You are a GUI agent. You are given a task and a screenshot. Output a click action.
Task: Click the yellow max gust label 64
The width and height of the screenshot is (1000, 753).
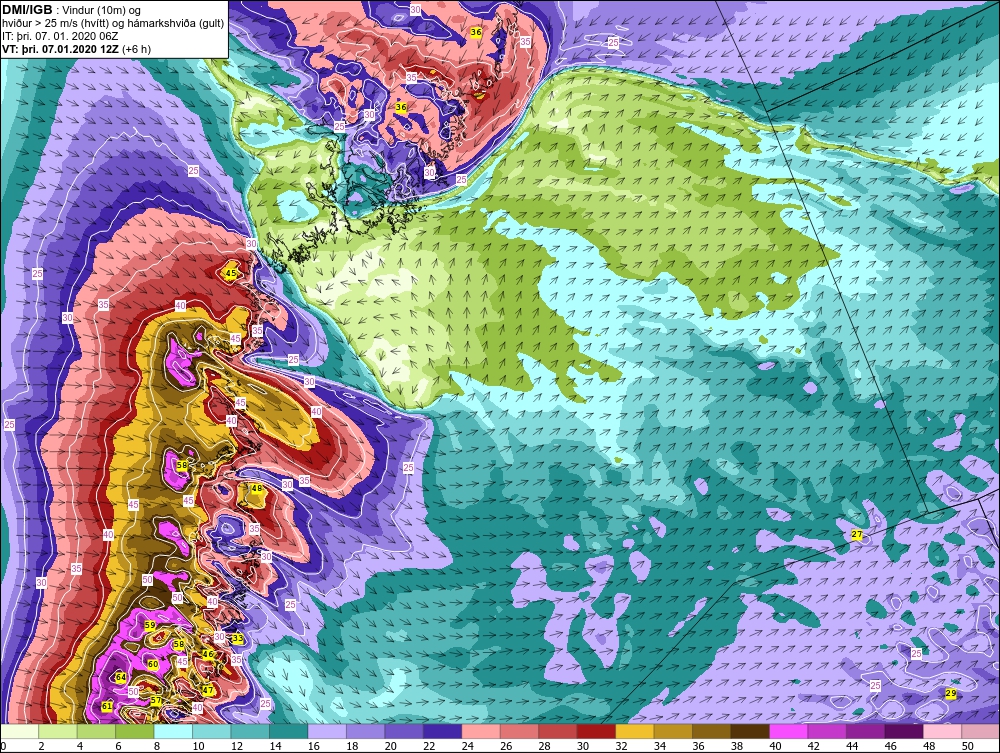pyautogui.click(x=121, y=677)
